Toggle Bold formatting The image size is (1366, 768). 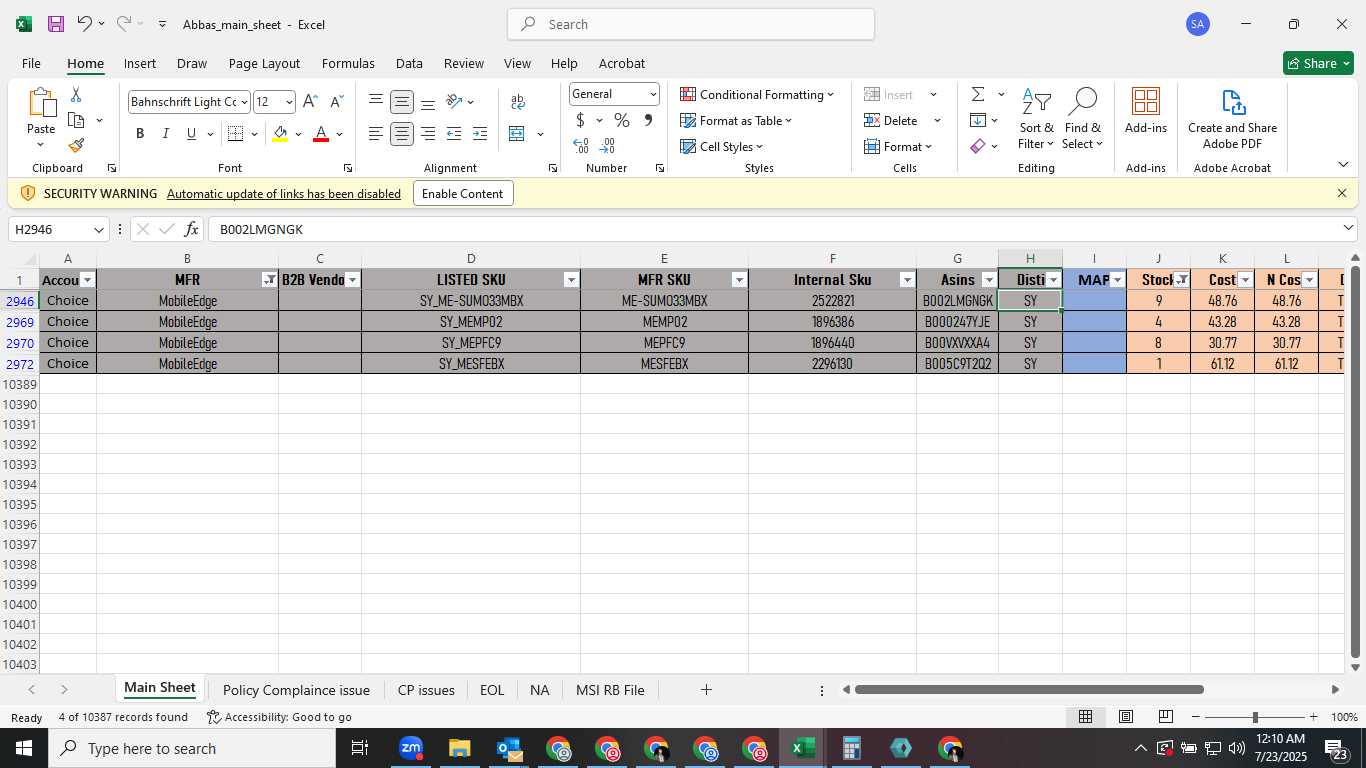point(140,134)
